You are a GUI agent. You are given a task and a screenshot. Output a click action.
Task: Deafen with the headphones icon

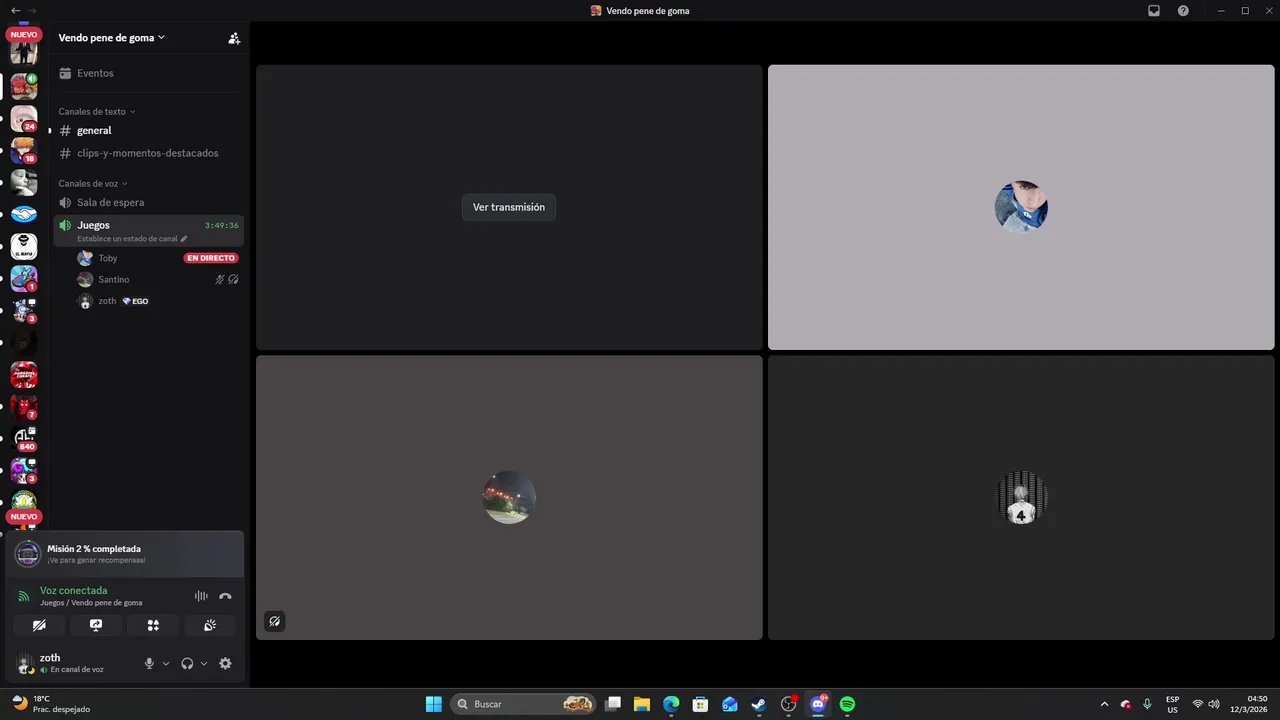tap(187, 663)
